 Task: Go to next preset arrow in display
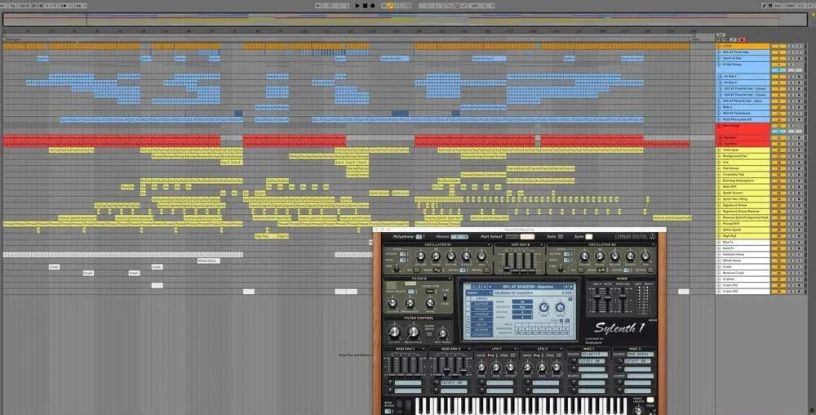pyautogui.click(x=571, y=287)
